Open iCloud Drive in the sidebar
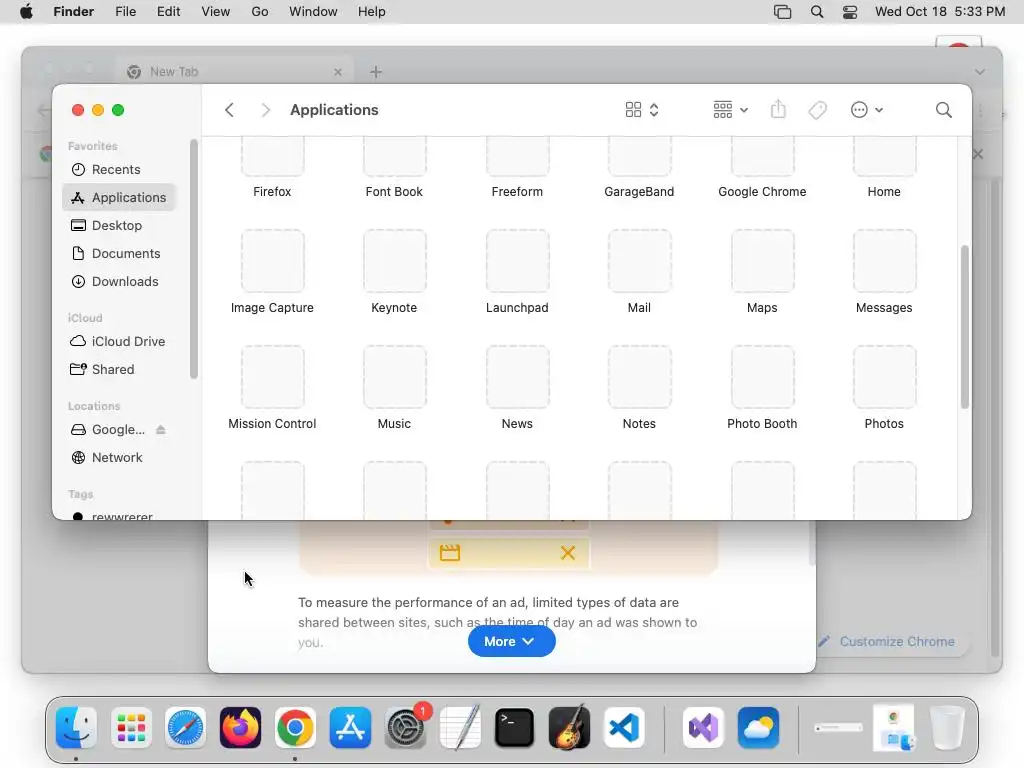Image resolution: width=1024 pixels, height=768 pixels. click(x=119, y=342)
